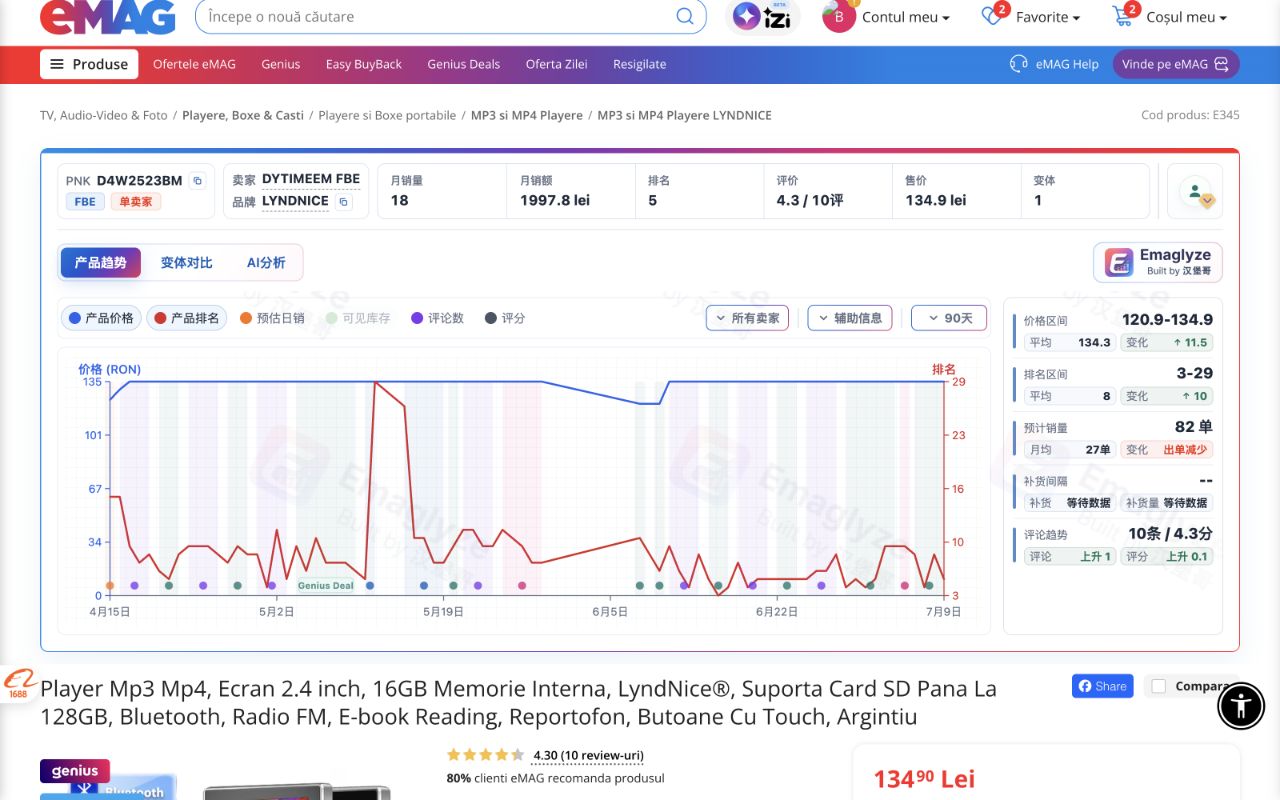1280x800 pixels.
Task: Click the Emaglyze logo badge
Action: tap(1157, 263)
